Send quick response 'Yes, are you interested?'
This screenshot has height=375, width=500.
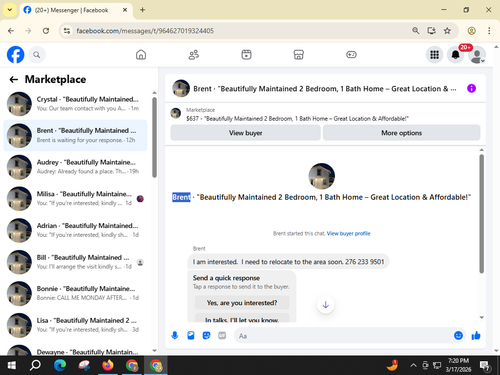click(x=242, y=303)
